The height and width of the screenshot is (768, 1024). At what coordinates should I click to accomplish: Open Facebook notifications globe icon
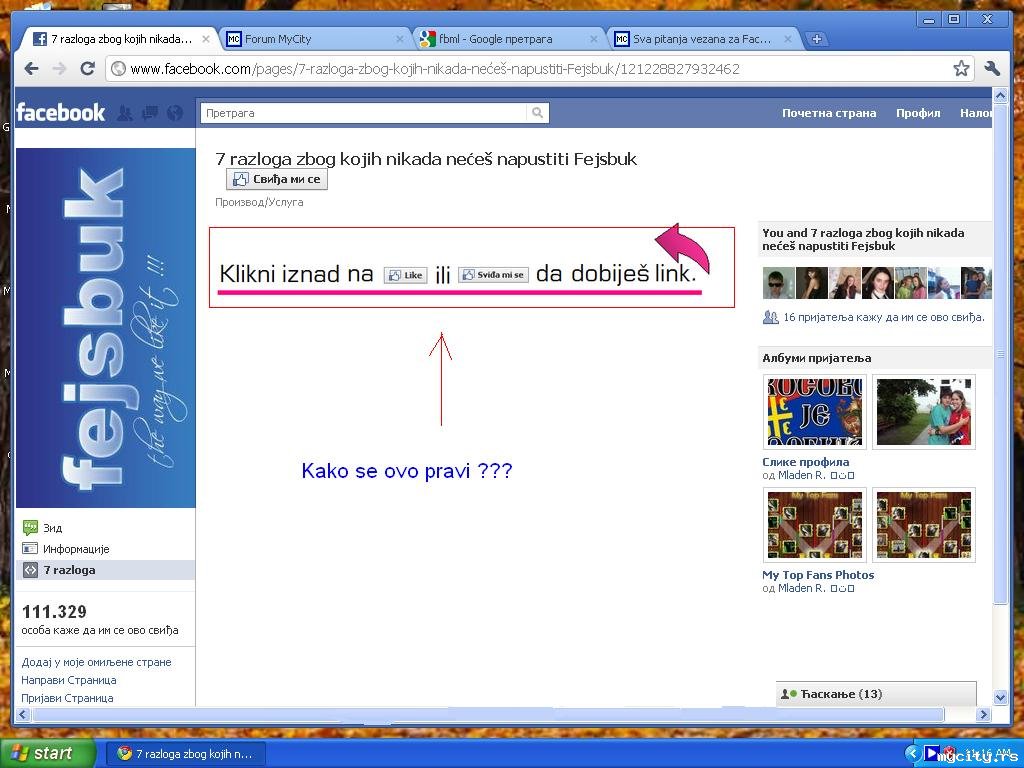(x=175, y=113)
